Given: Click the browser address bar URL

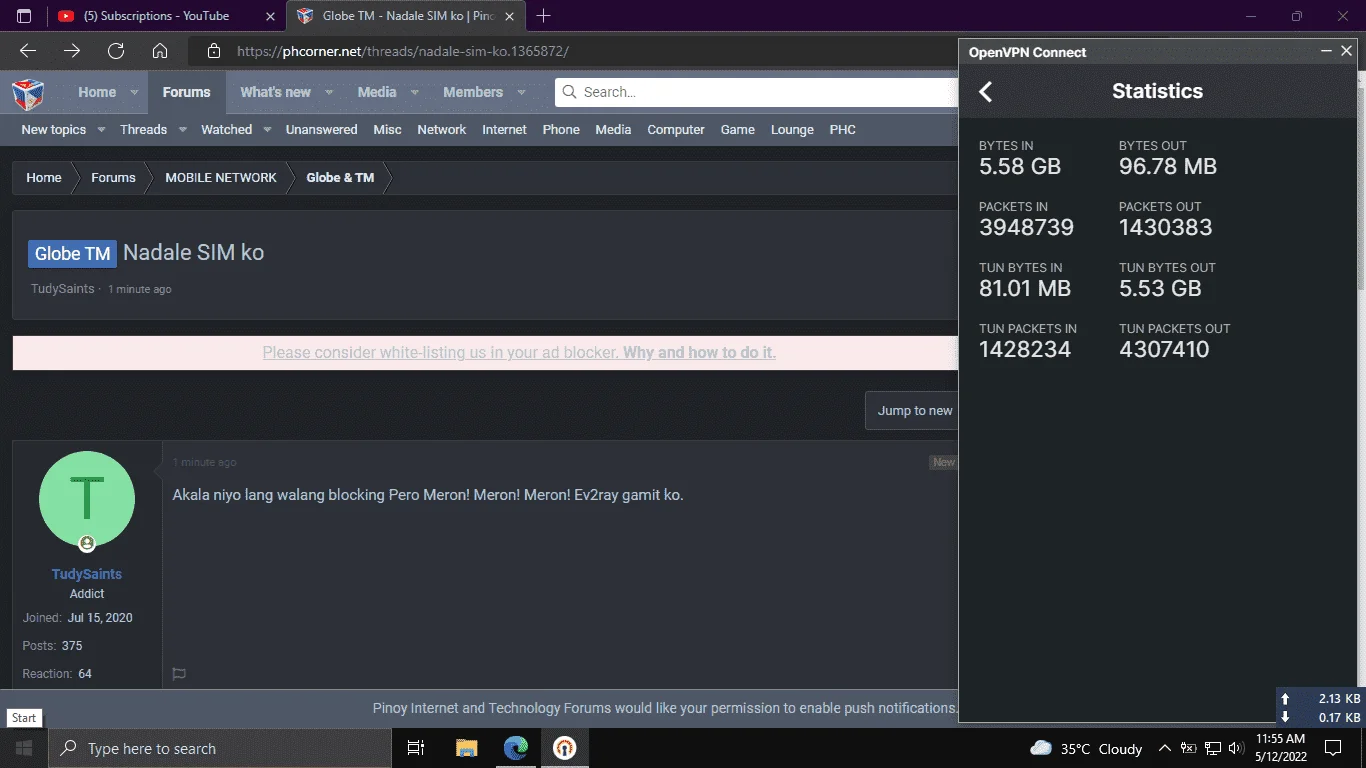Looking at the screenshot, I should (x=403, y=51).
